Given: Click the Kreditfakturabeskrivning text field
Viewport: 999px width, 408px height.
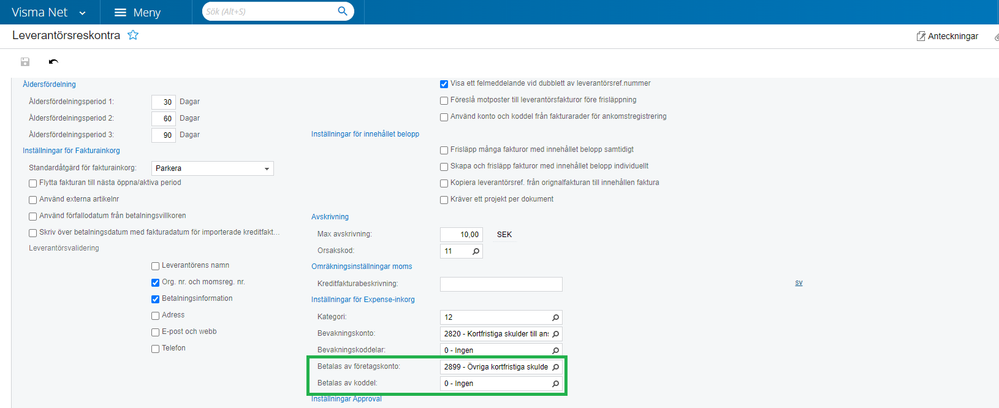Looking at the screenshot, I should [x=500, y=284].
